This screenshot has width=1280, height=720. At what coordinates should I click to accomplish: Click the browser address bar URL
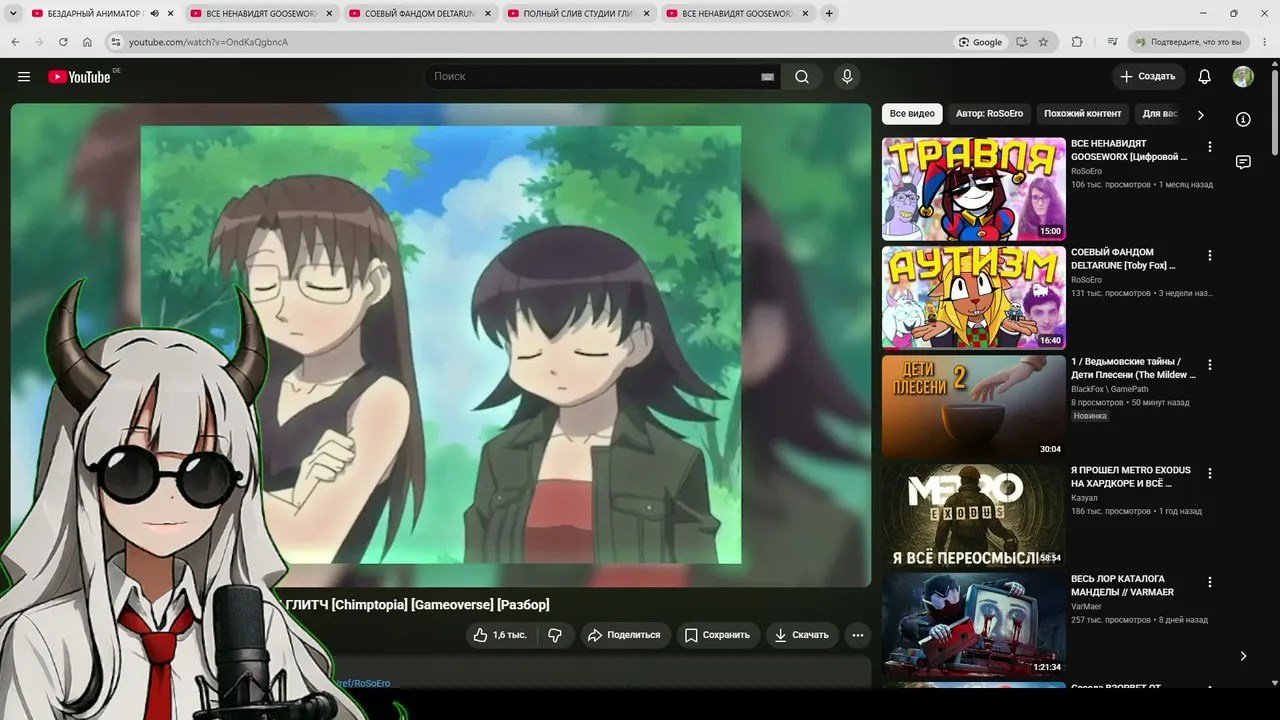(208, 42)
